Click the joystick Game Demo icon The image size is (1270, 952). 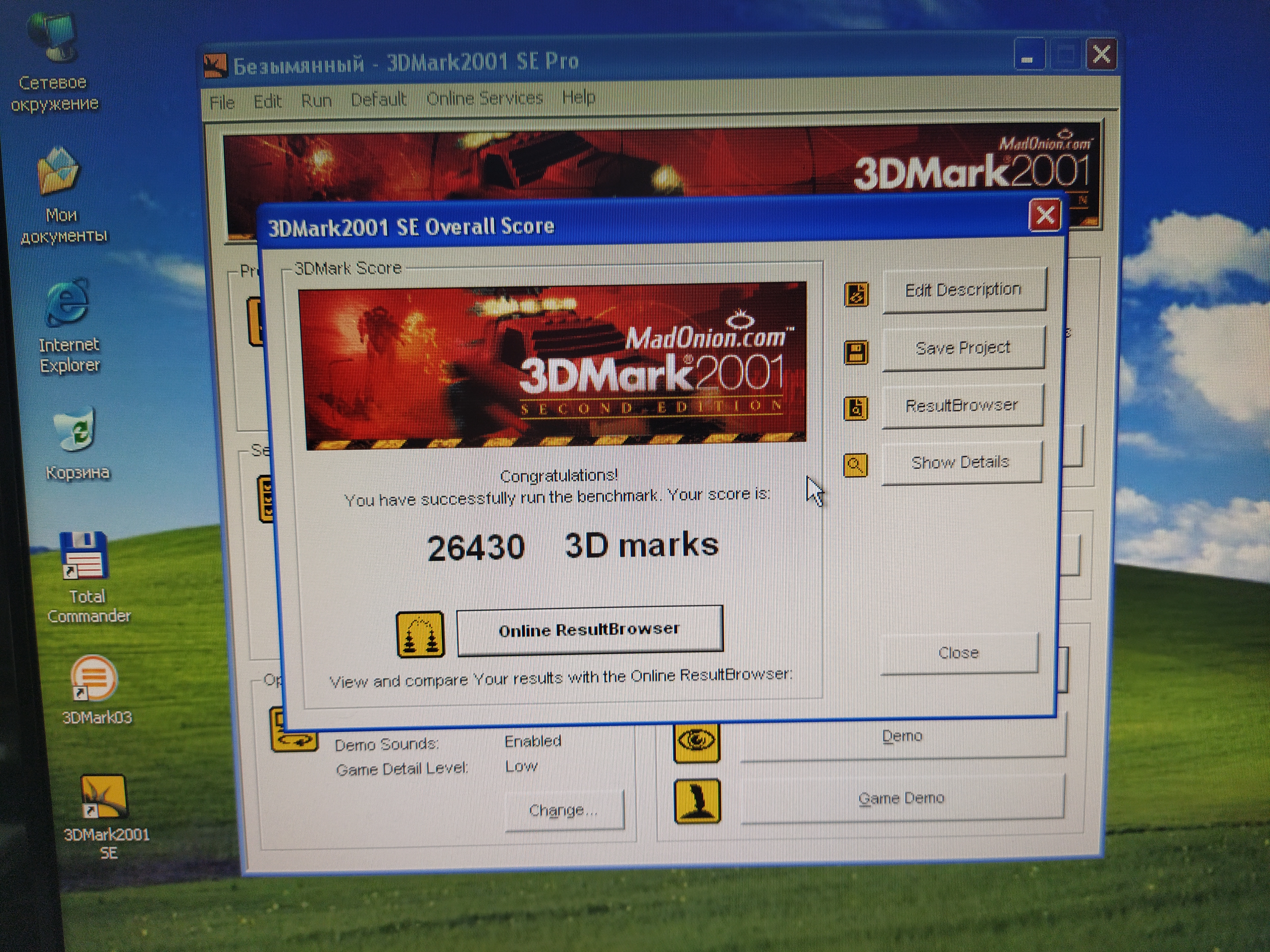click(697, 801)
